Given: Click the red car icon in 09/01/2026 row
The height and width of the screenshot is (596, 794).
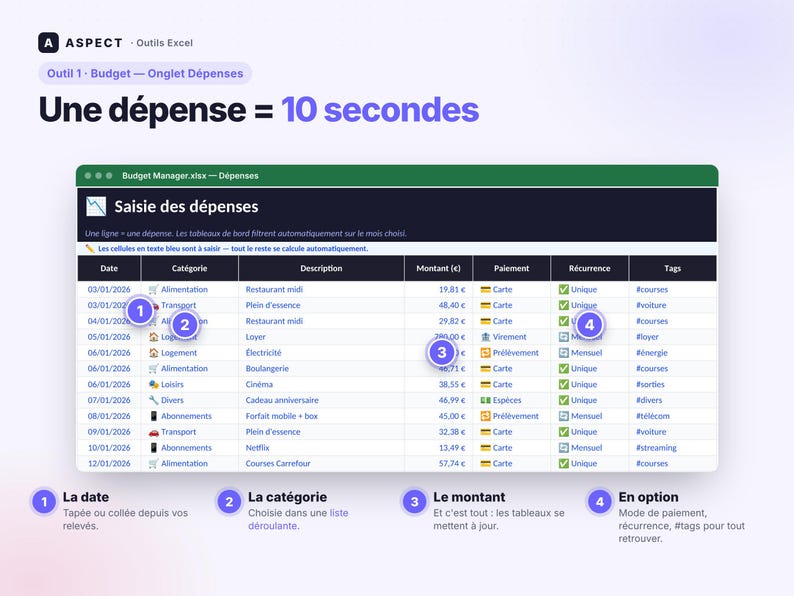Looking at the screenshot, I should tap(153, 432).
